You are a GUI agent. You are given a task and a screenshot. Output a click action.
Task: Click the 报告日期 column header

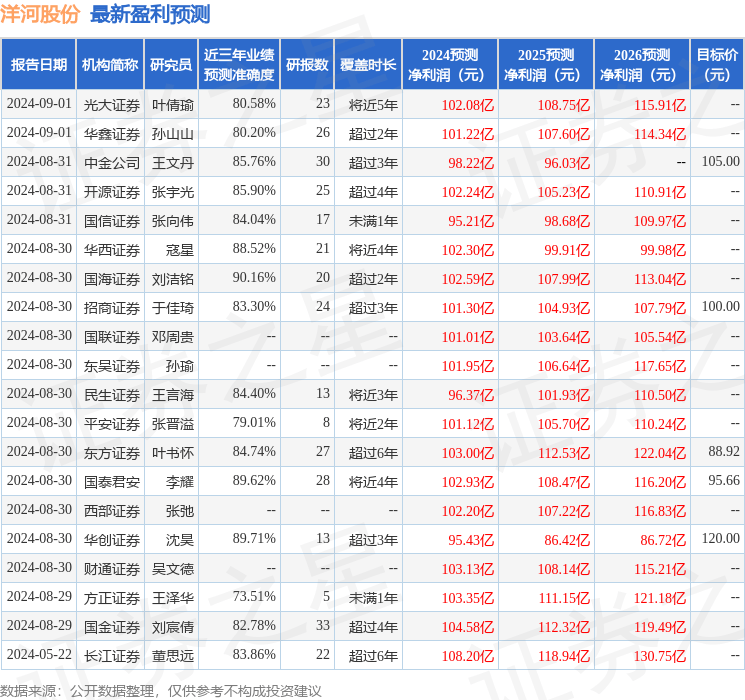[x=38, y=64]
